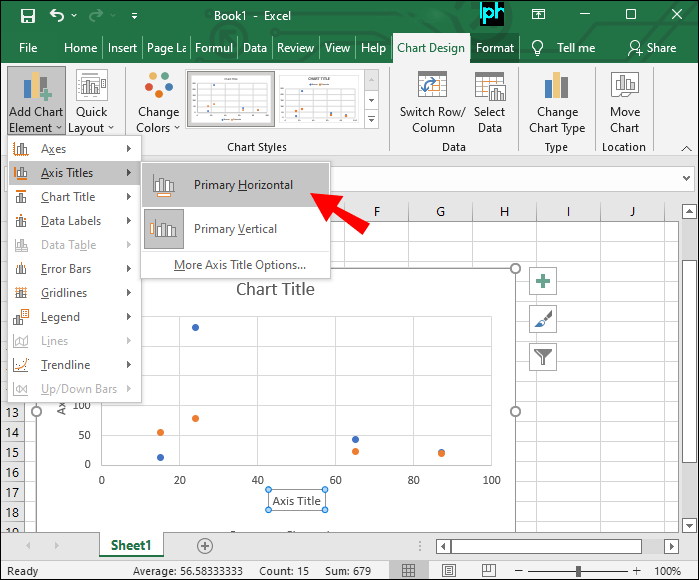Image resolution: width=699 pixels, height=580 pixels.
Task: Switch to the Format ribbon tab
Action: [x=495, y=47]
